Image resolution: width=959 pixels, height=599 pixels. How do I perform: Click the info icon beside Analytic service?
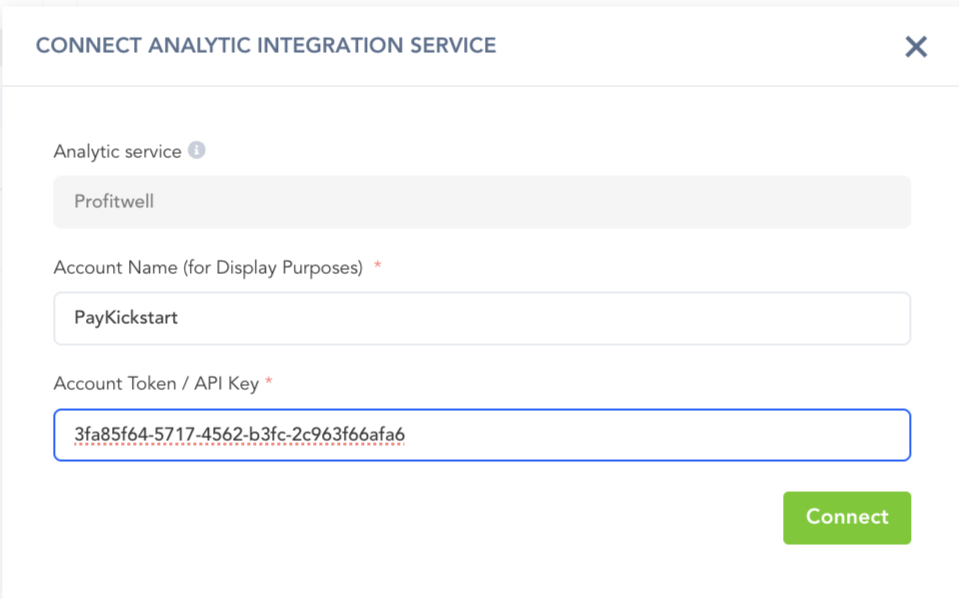197,151
